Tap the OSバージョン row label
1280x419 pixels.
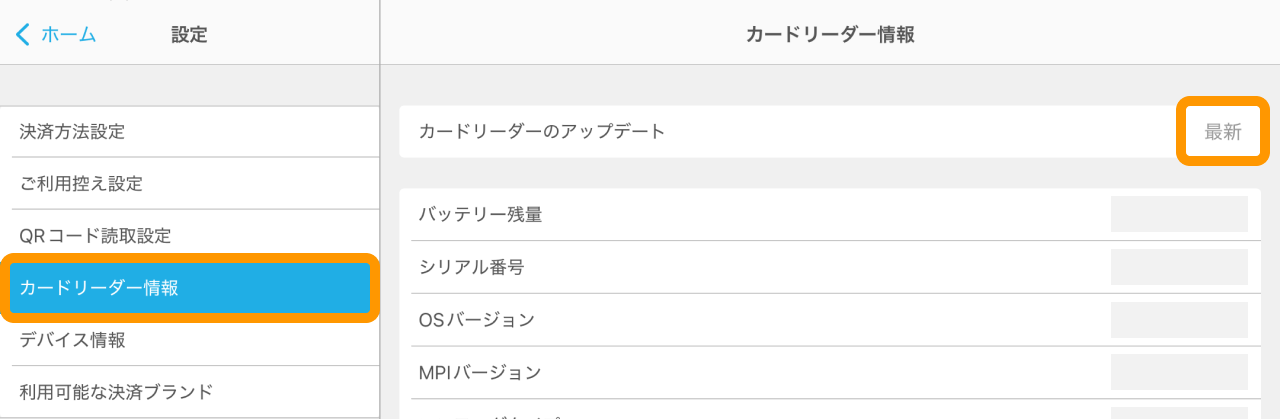477,320
